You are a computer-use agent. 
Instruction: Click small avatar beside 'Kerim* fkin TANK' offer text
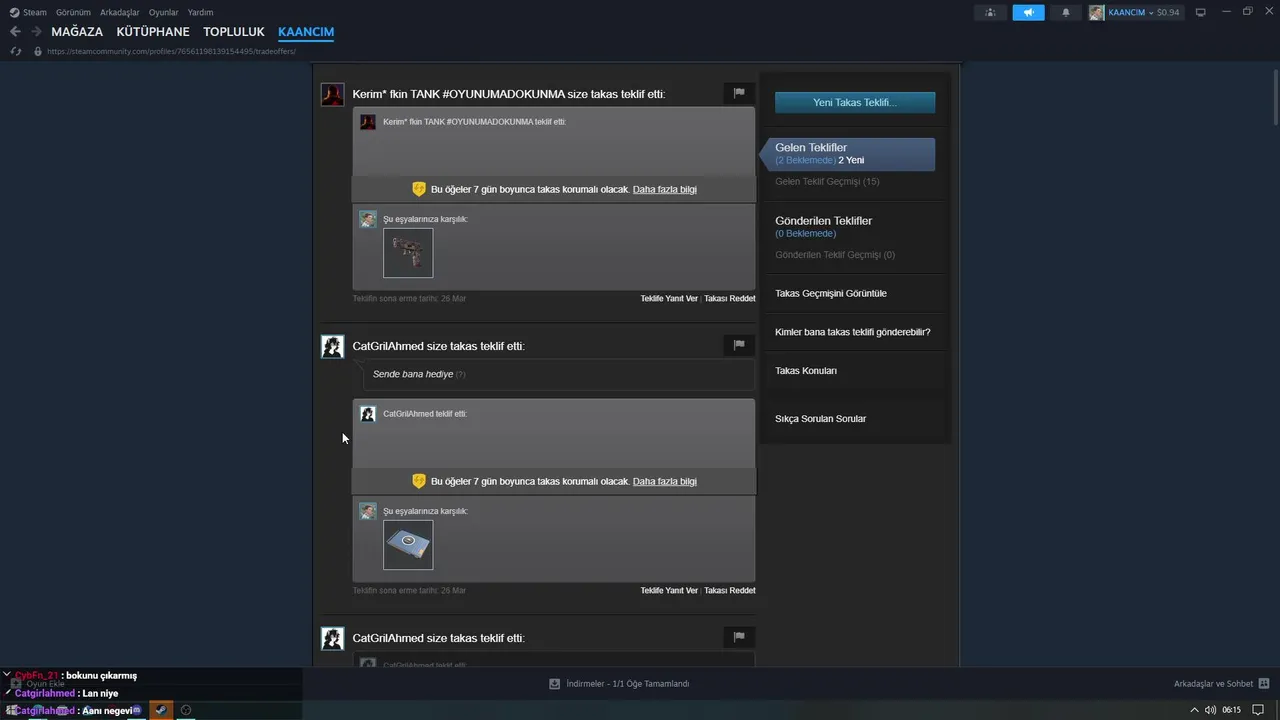(368, 122)
